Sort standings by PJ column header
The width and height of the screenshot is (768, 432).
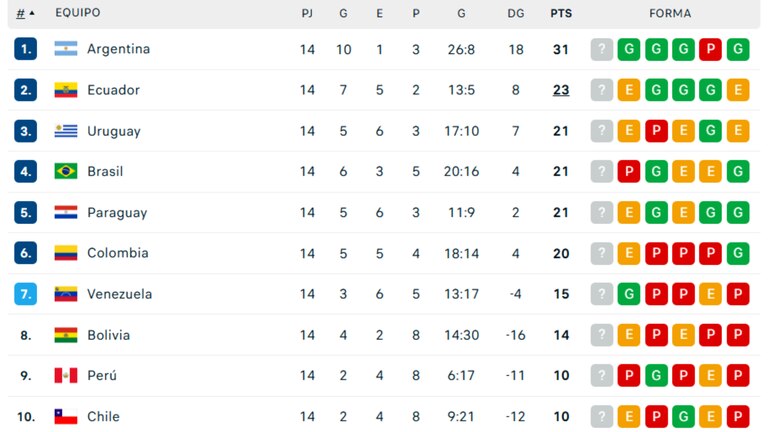(x=307, y=13)
